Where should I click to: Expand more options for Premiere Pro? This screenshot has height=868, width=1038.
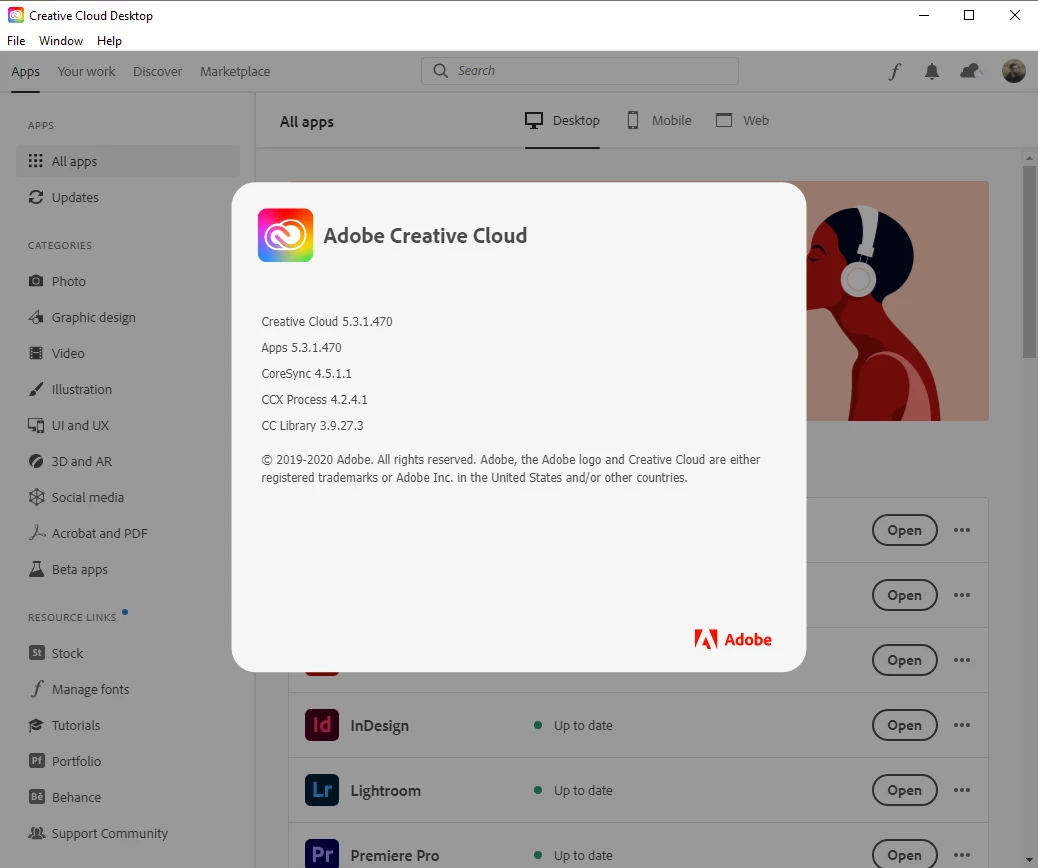point(962,855)
